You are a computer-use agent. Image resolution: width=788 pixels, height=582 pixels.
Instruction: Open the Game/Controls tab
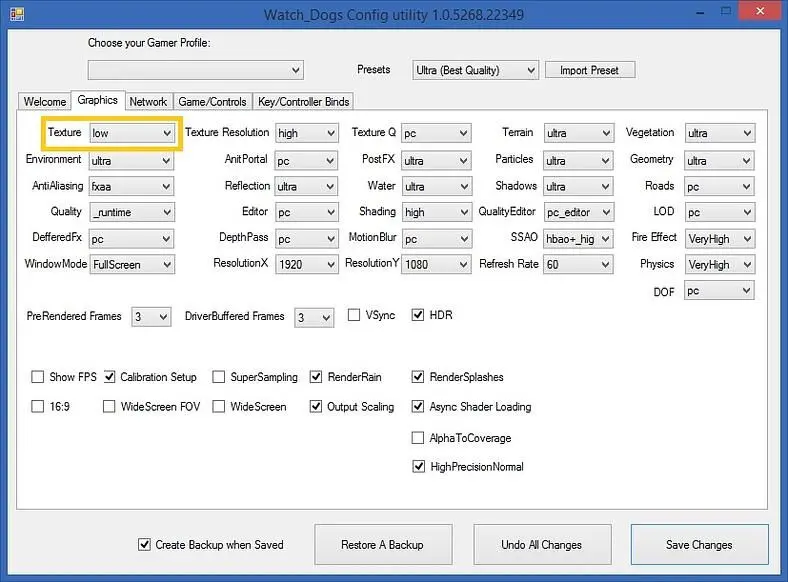click(x=213, y=102)
